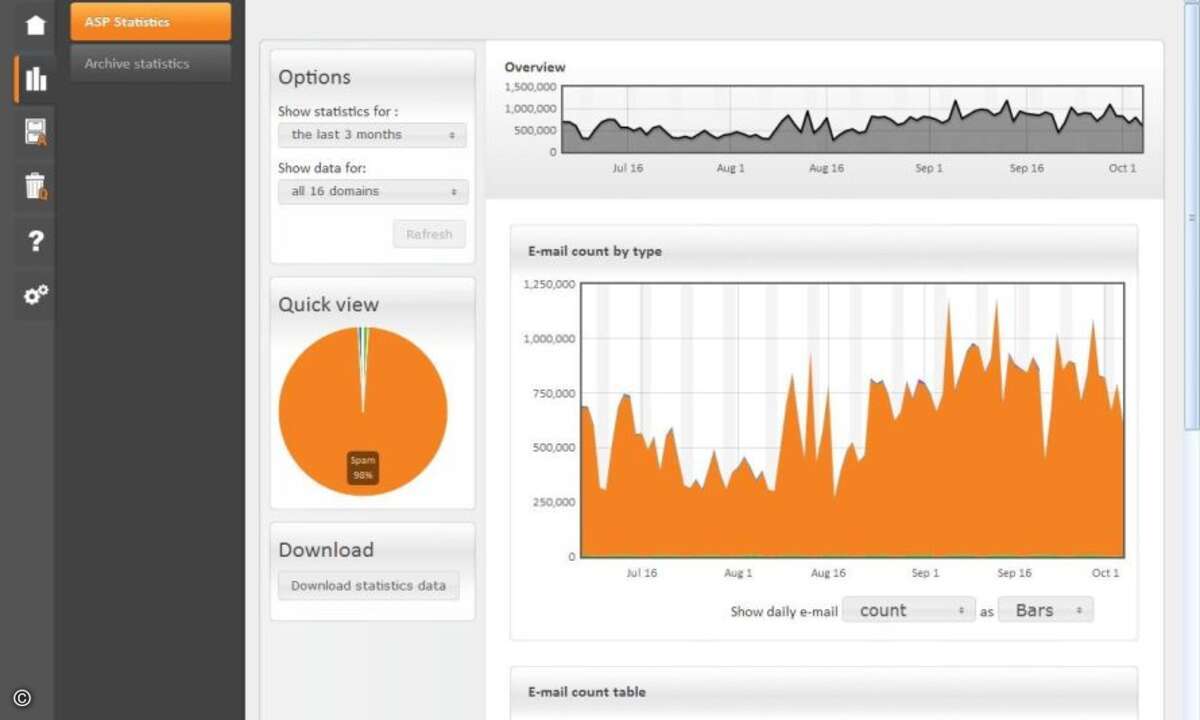1200x720 pixels.
Task: Click the page vertical scrollbar
Action: click(x=1191, y=217)
